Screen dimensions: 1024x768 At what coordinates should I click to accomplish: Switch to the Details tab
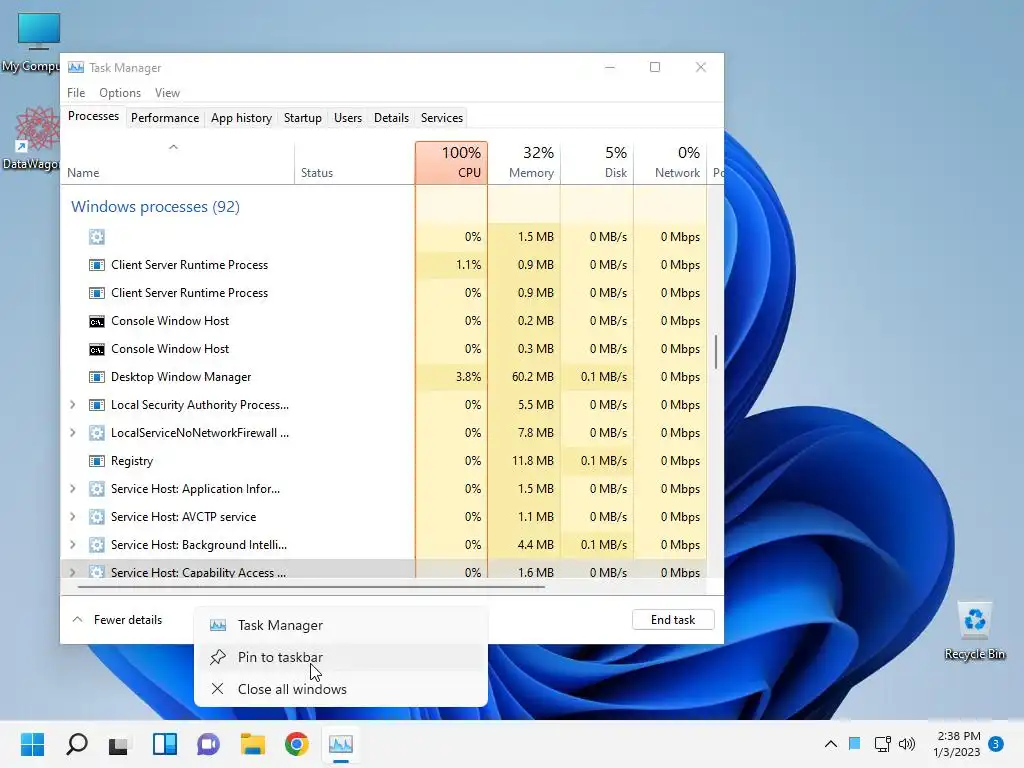click(391, 118)
